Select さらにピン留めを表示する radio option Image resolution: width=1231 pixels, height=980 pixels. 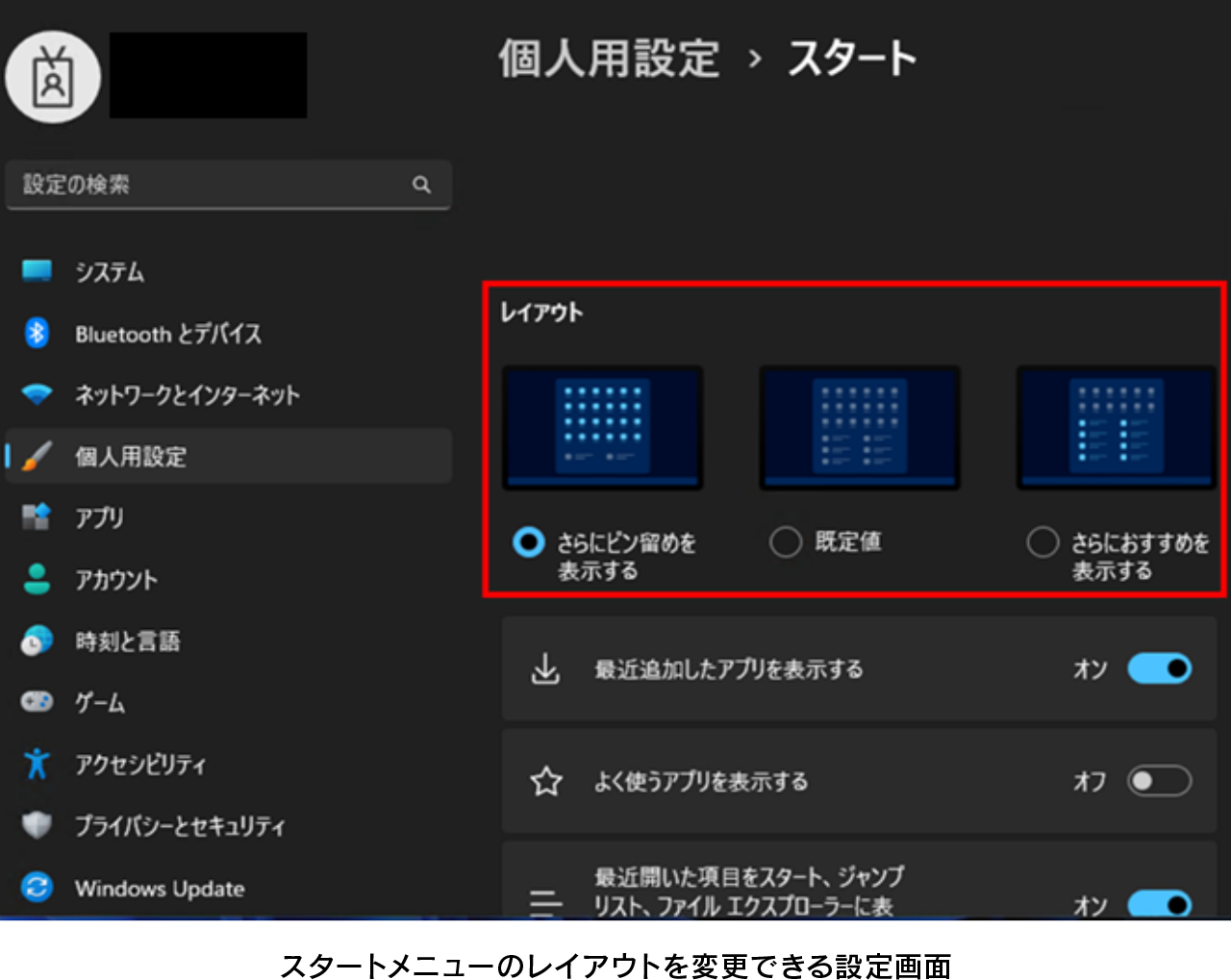(x=528, y=542)
